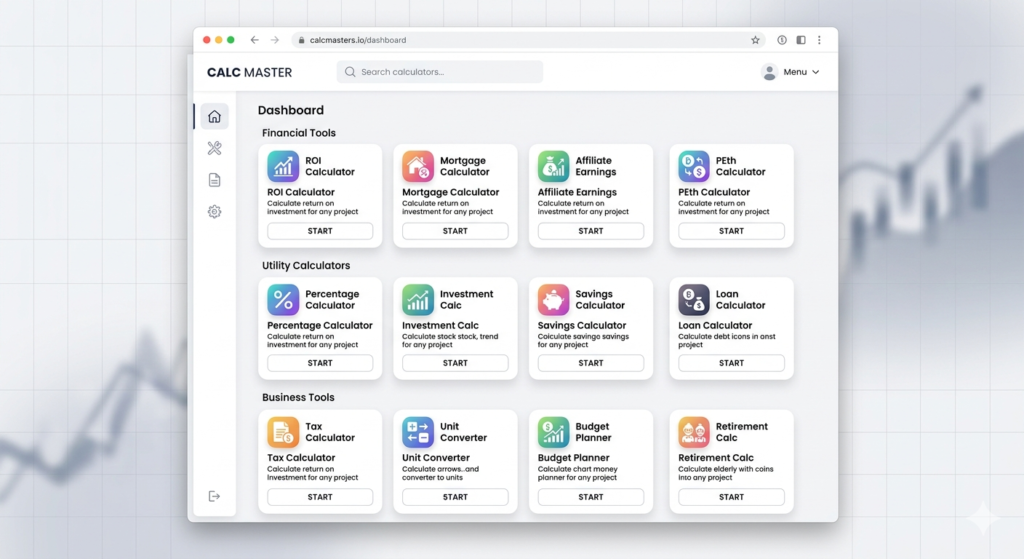Open the documents page from sidebar
The image size is (1024, 559).
point(214,180)
